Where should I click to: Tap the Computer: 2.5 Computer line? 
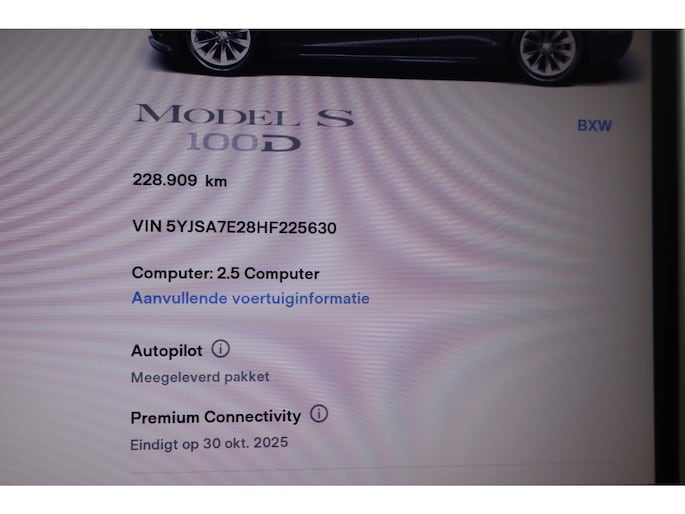225,273
